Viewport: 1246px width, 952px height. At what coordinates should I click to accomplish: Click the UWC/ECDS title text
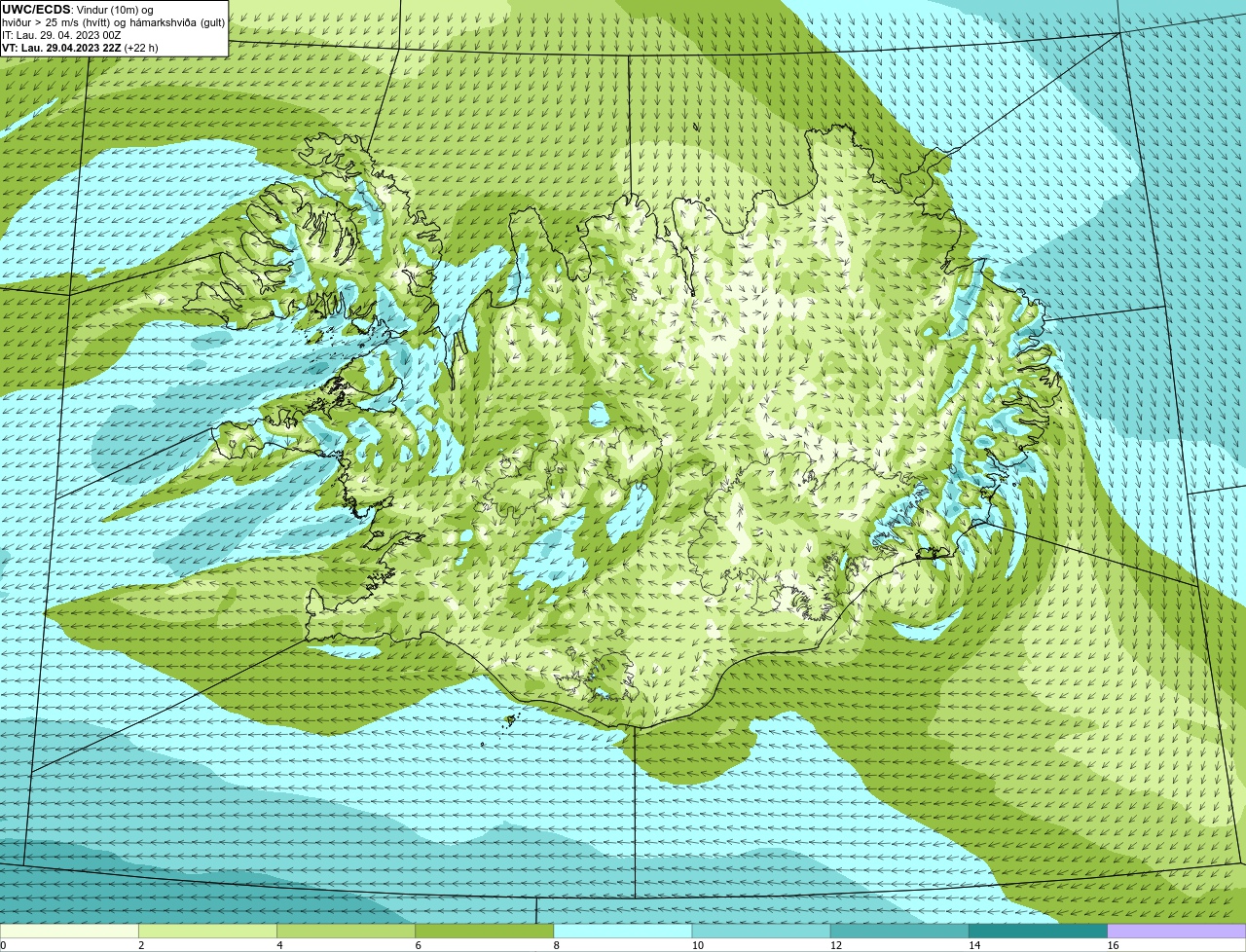pos(36,10)
